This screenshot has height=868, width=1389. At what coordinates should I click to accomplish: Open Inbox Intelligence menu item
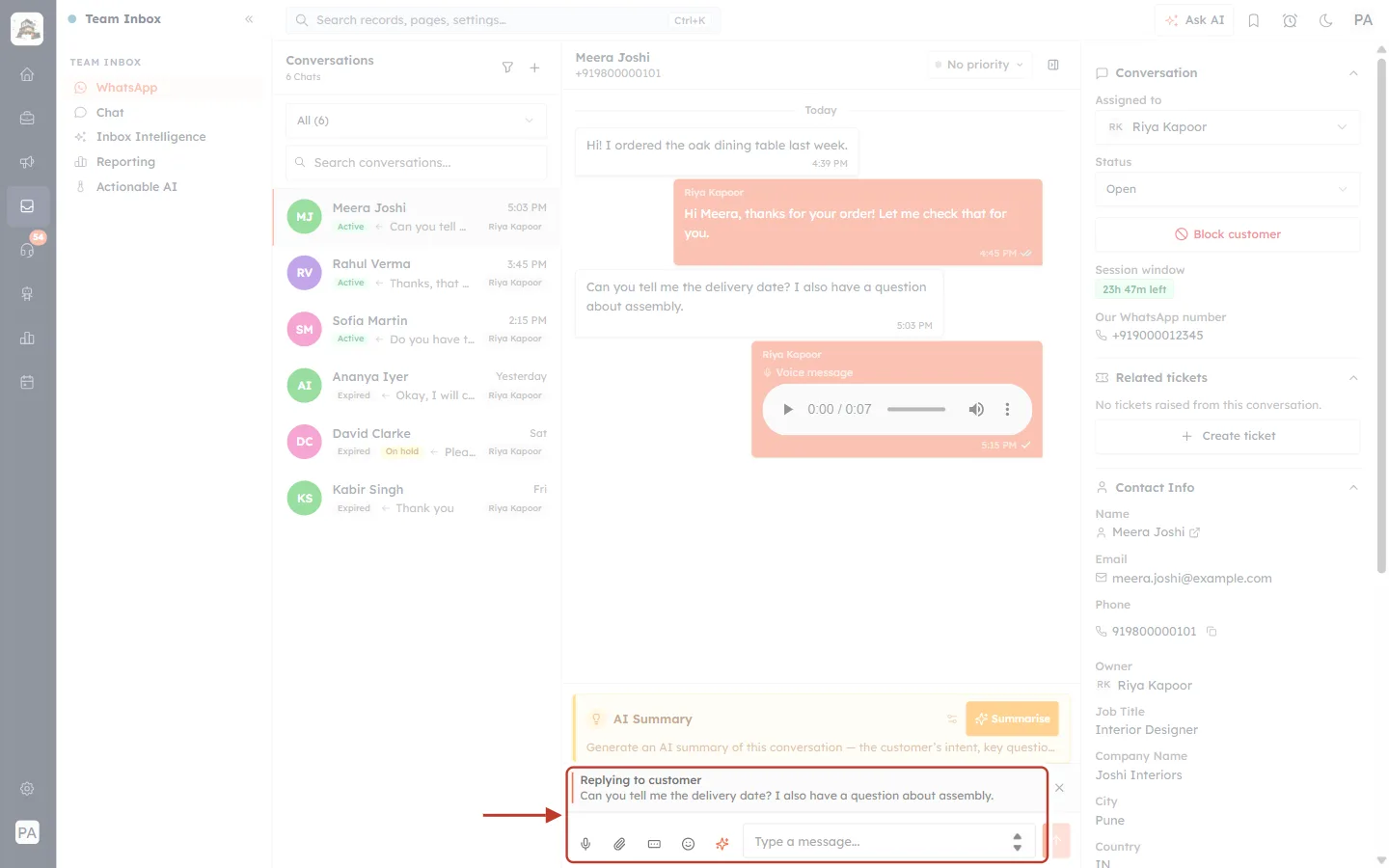click(166, 137)
